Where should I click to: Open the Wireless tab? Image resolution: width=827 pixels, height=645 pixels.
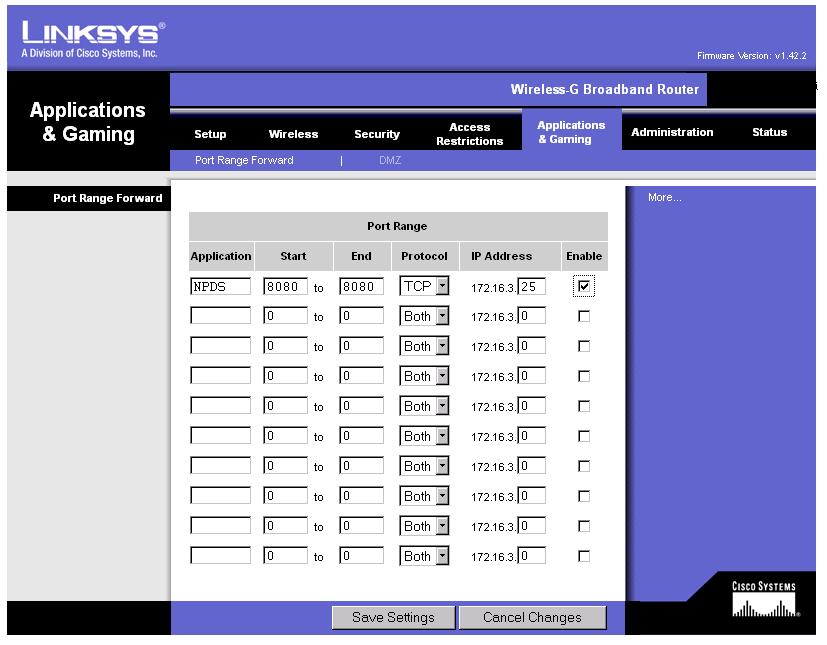293,134
